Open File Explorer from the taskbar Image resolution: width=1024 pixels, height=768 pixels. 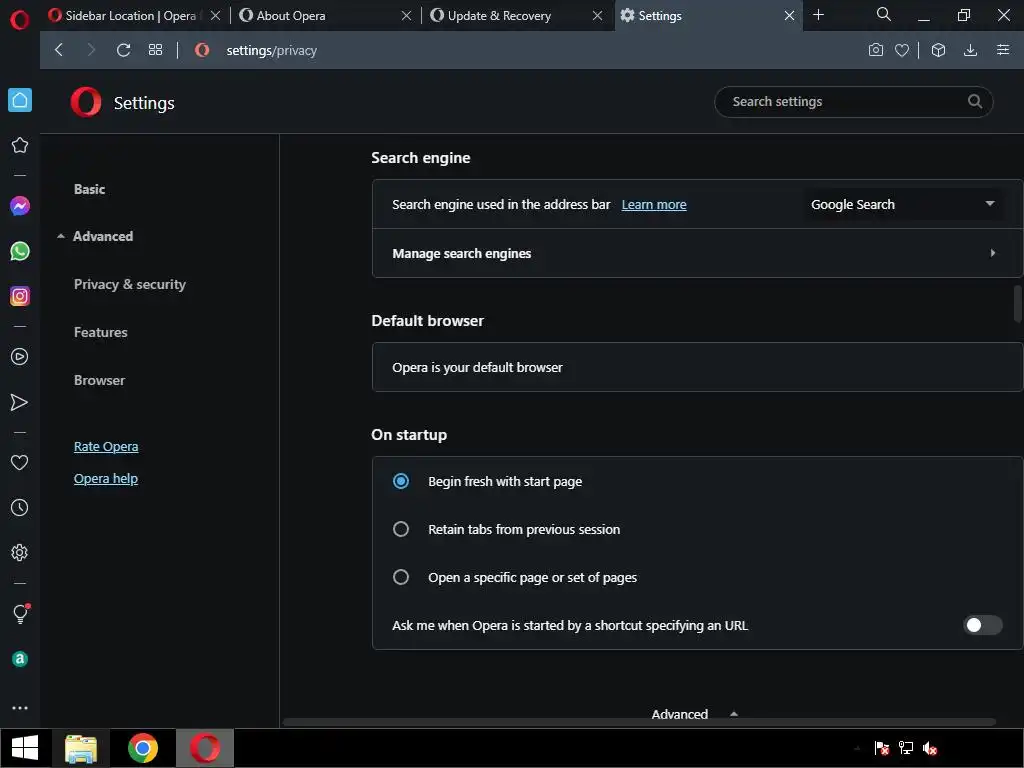coord(81,748)
